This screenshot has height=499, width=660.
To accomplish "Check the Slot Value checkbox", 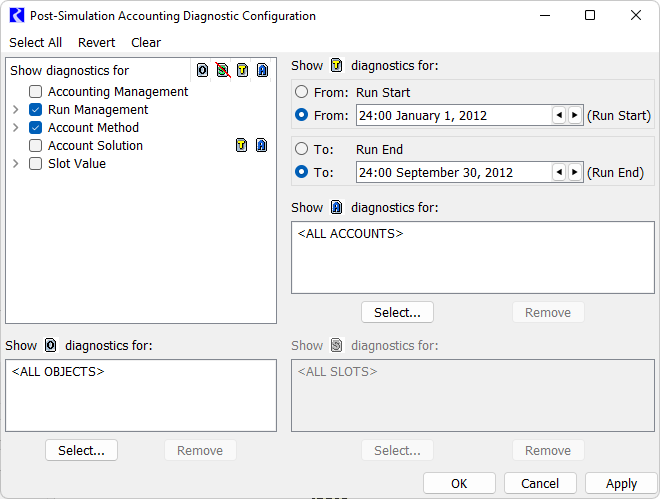I will click(x=36, y=164).
